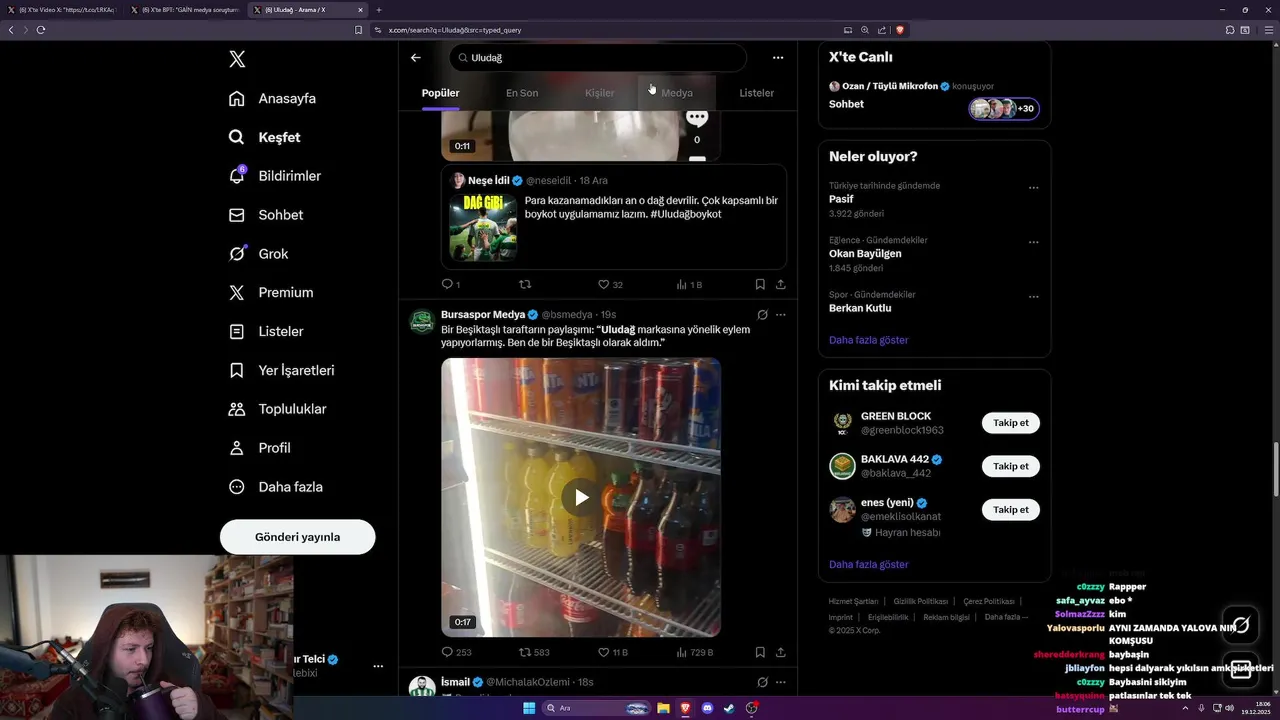Click the X logo in sidebar
1280x720 pixels.
237,59
